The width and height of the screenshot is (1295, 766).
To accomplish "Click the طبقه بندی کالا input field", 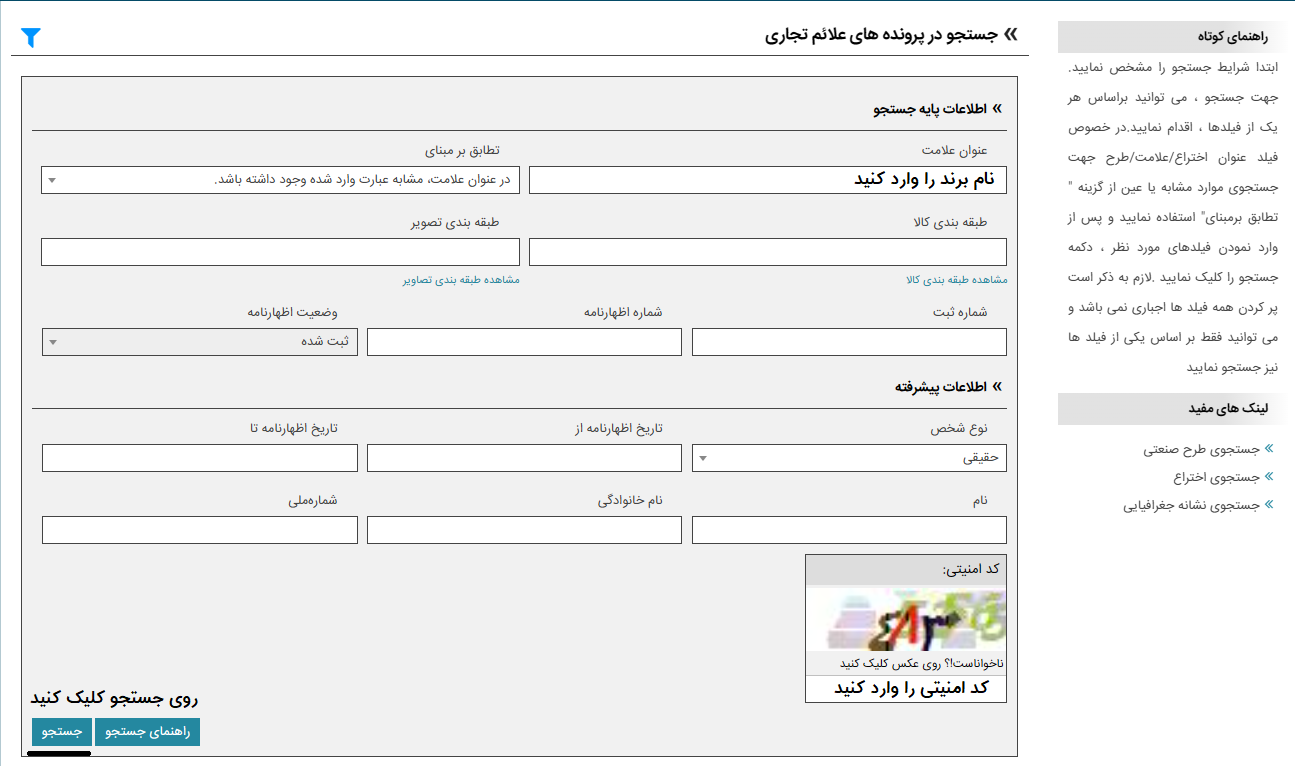I will click(x=768, y=252).
